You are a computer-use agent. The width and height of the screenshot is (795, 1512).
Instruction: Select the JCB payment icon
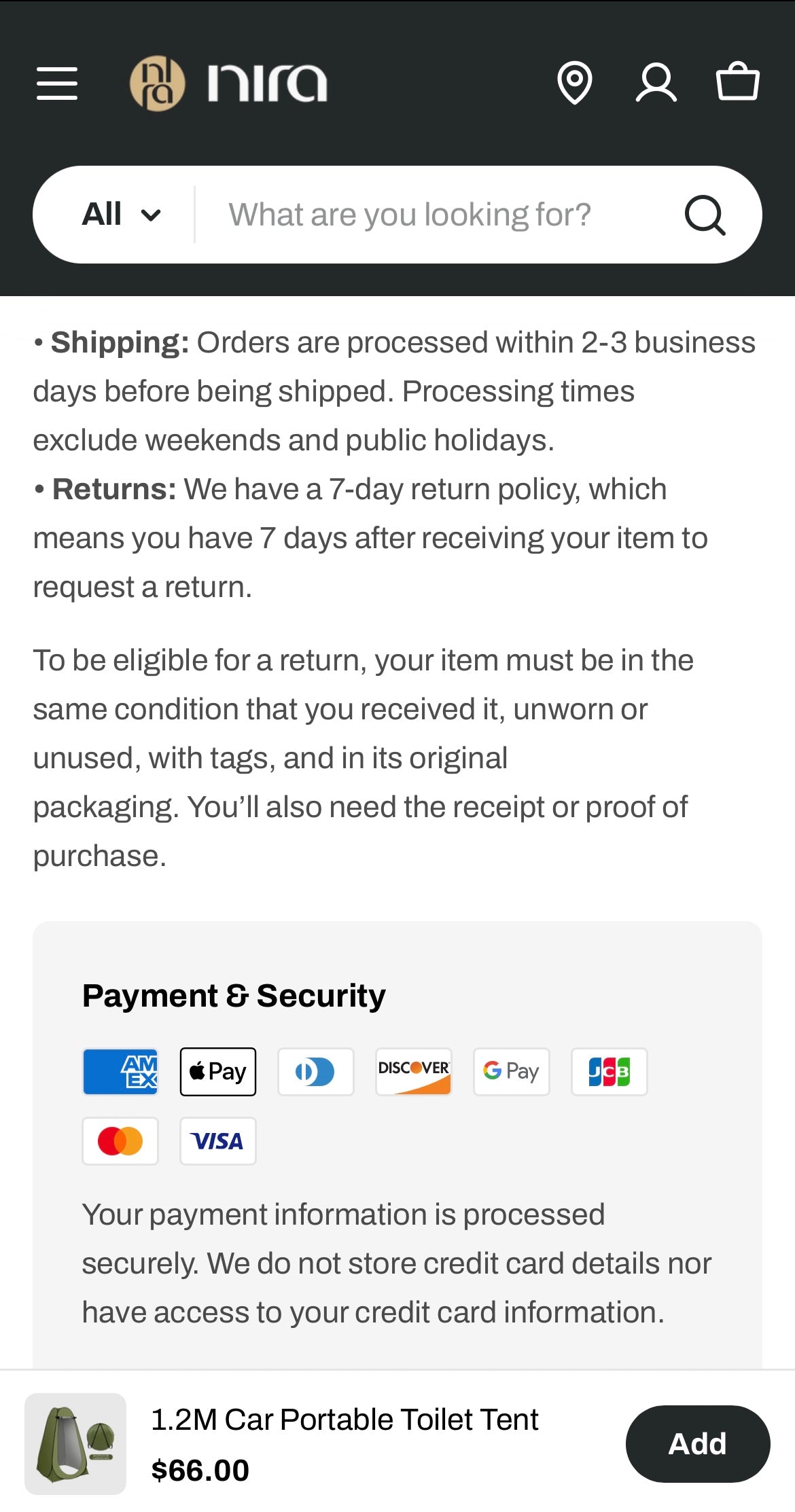tap(609, 1071)
